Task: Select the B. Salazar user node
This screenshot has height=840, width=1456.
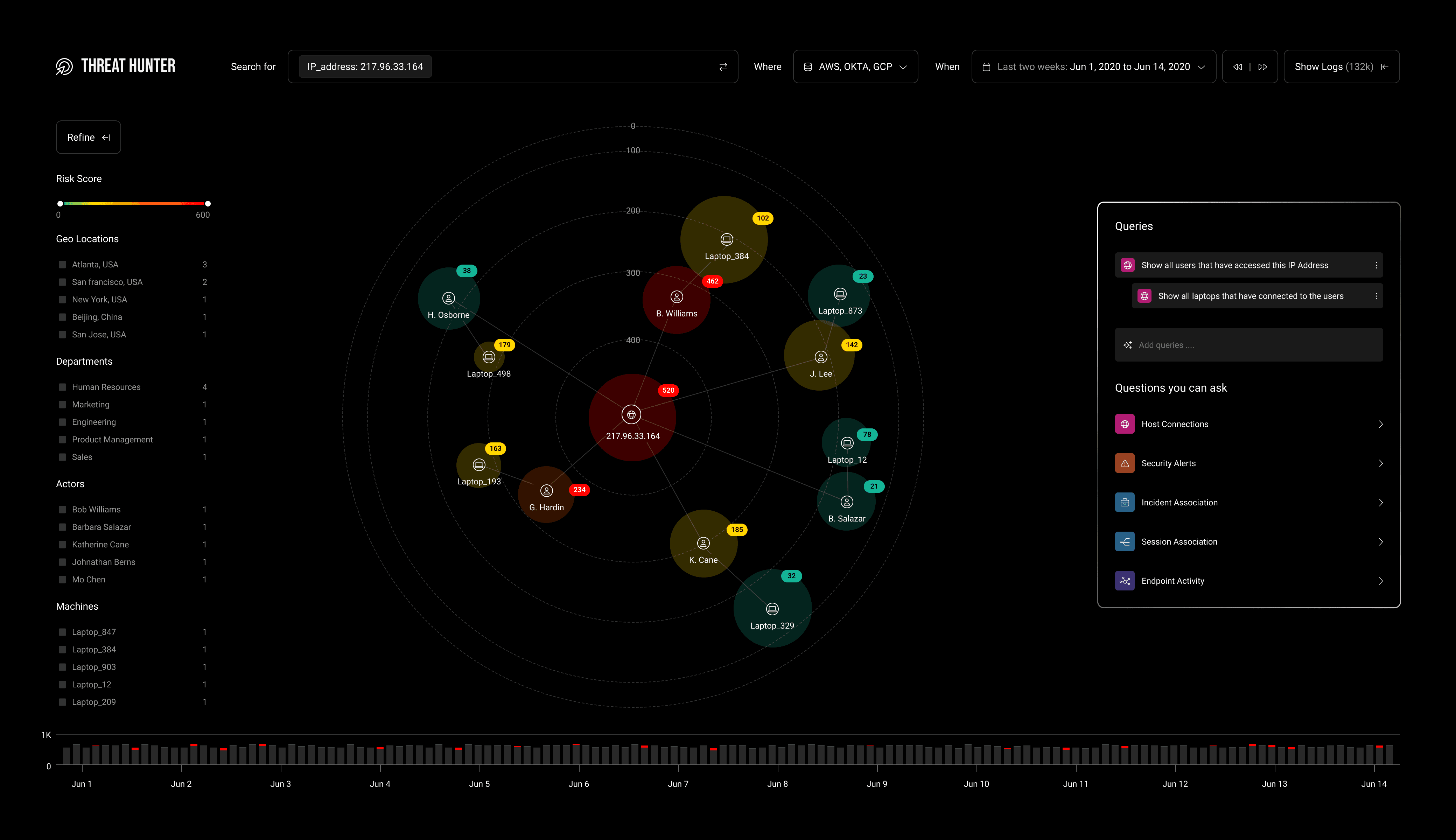Action: (847, 502)
